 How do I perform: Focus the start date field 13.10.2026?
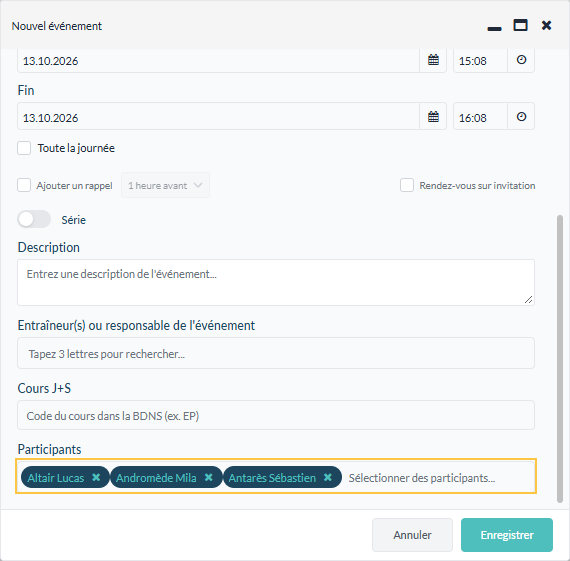[x=218, y=60]
